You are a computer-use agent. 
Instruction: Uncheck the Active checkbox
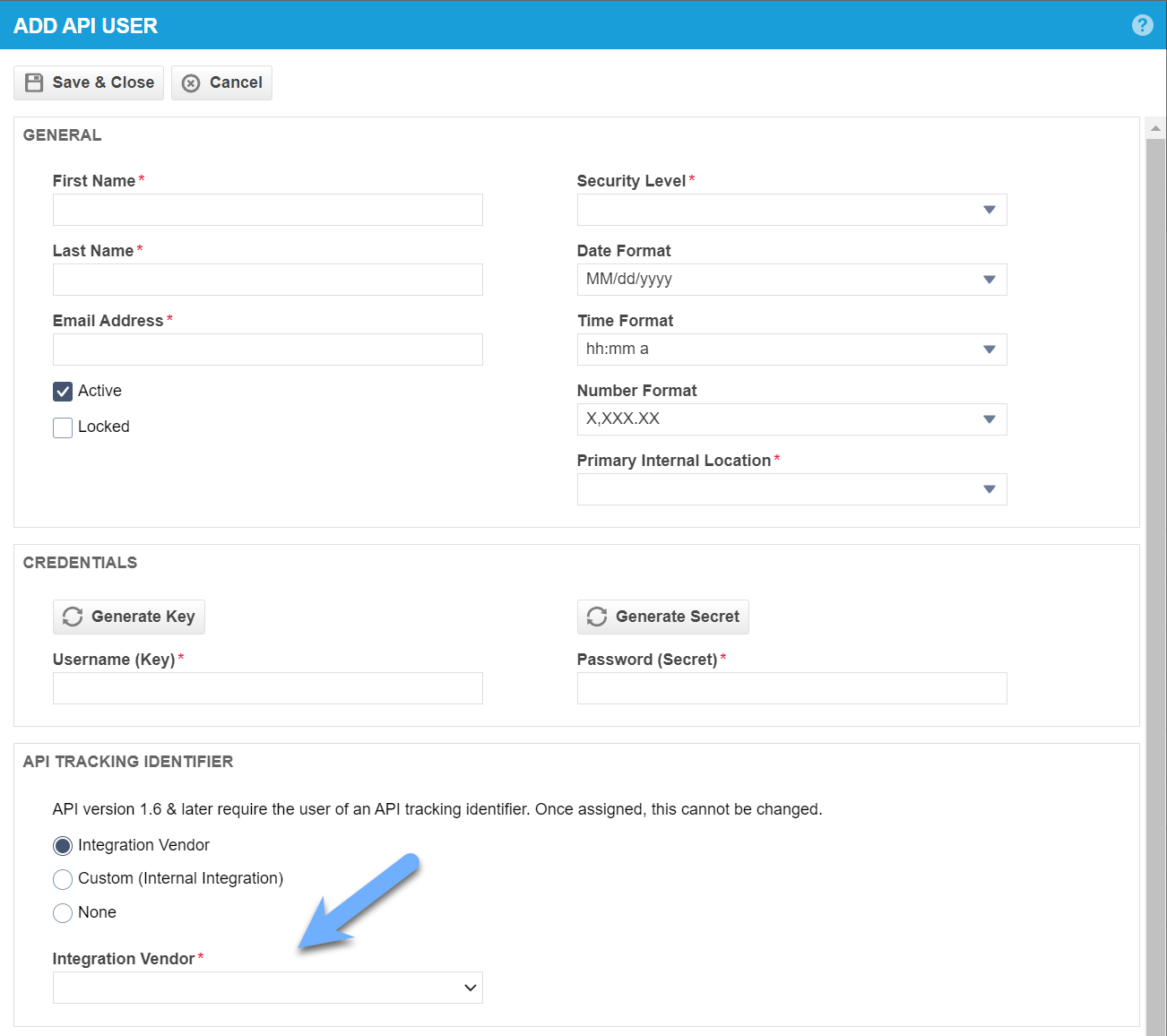pos(62,391)
